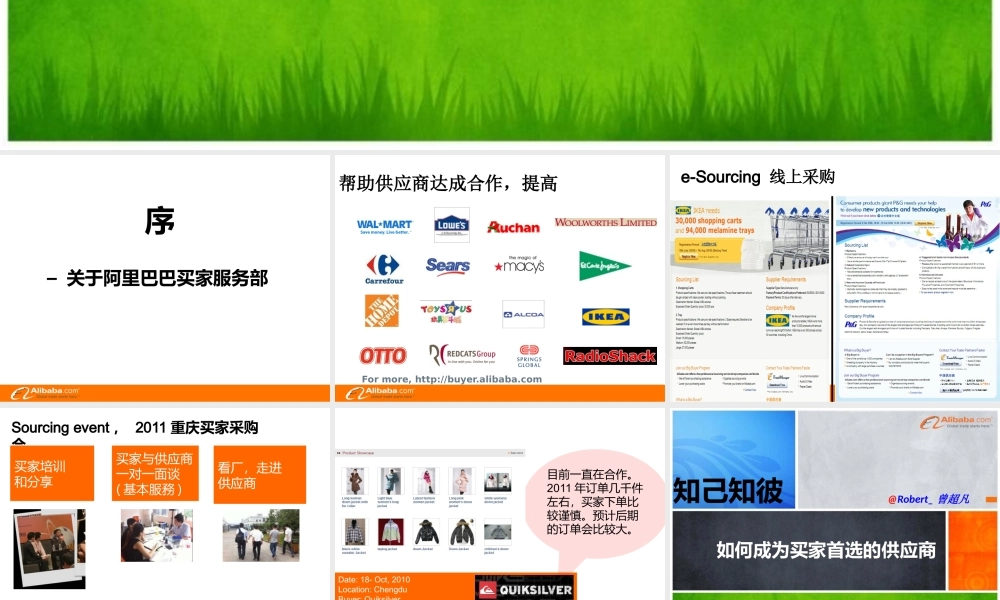
Task: Click the one-on-one meeting photo
Action: (x=156, y=536)
